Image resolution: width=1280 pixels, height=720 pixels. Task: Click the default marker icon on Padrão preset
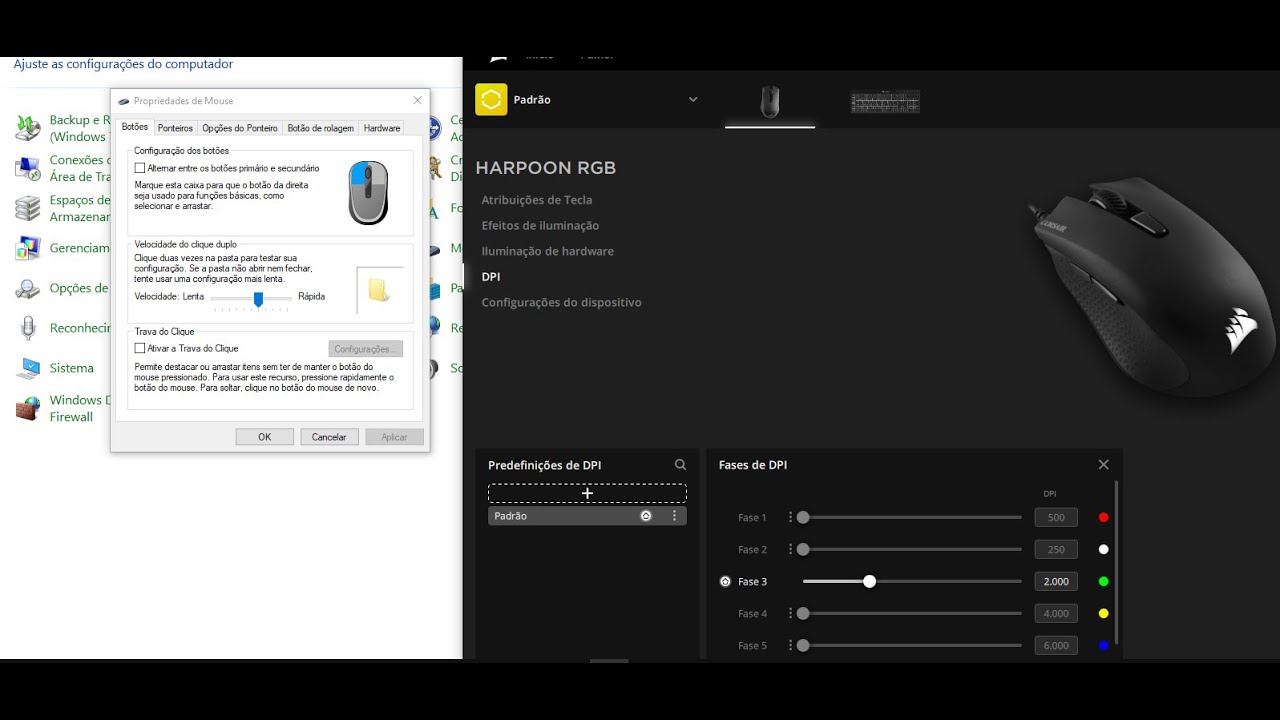(646, 516)
